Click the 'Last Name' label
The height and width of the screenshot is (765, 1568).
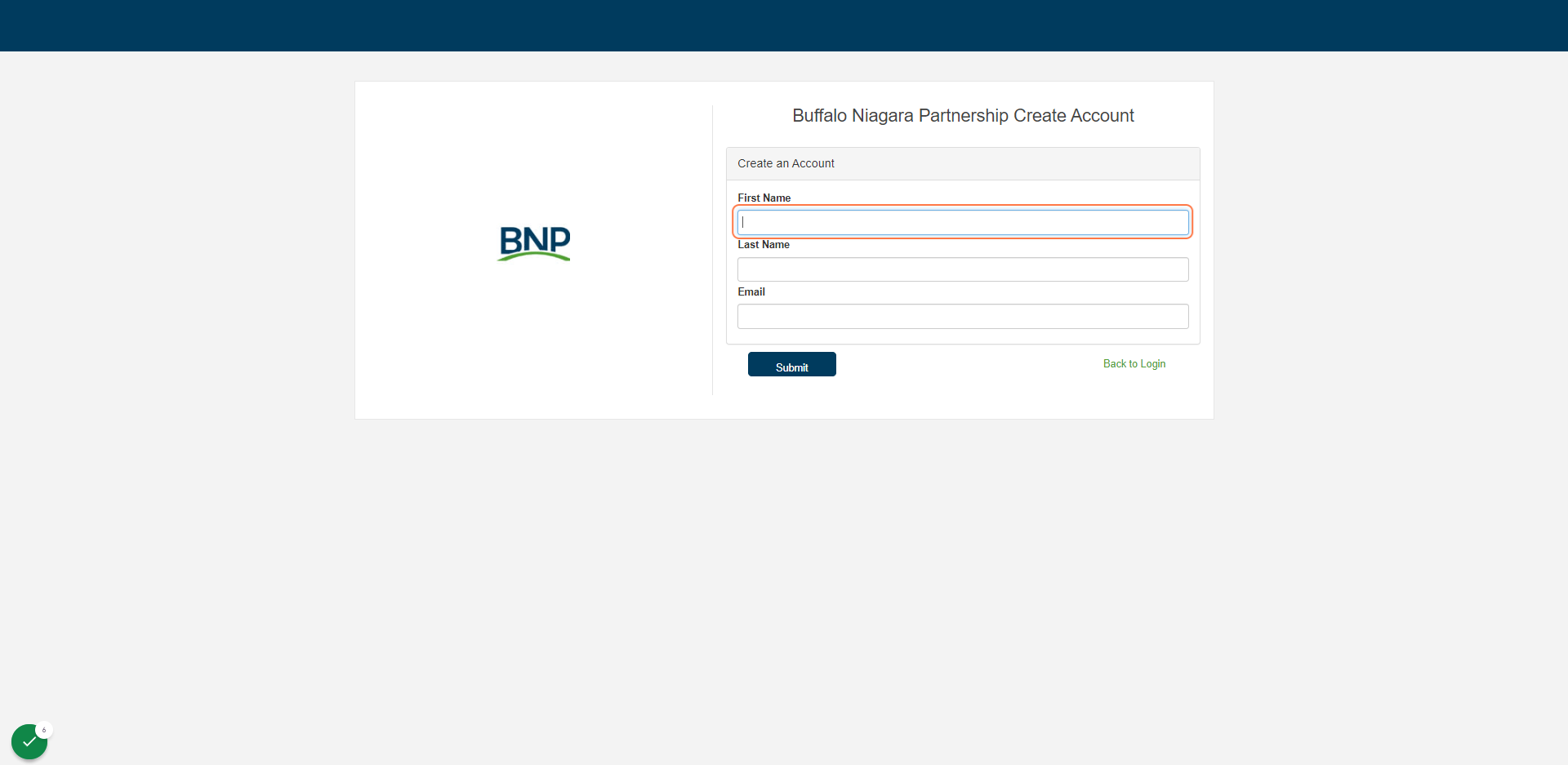coord(763,245)
